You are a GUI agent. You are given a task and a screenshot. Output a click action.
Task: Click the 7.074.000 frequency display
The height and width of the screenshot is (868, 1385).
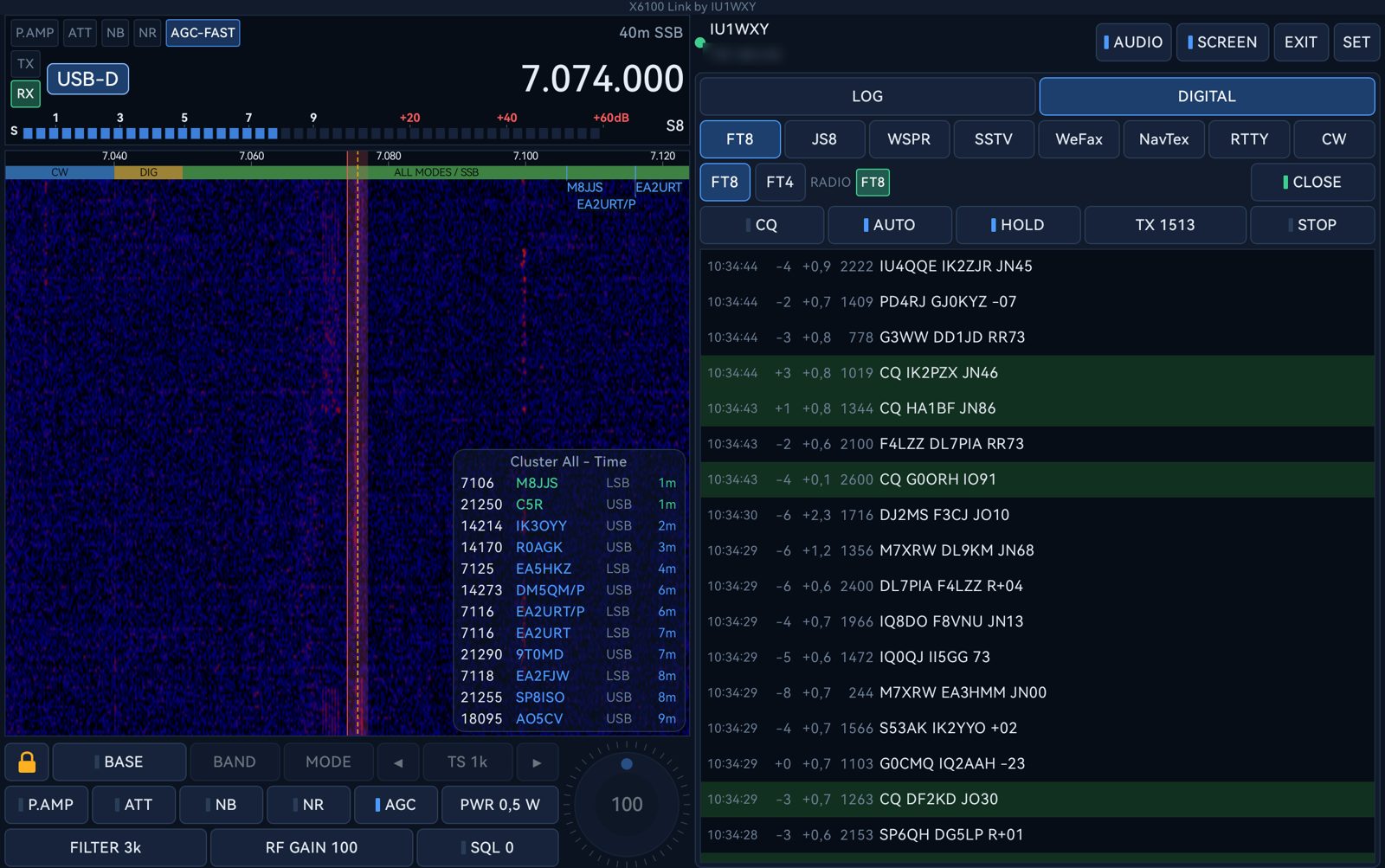point(602,79)
